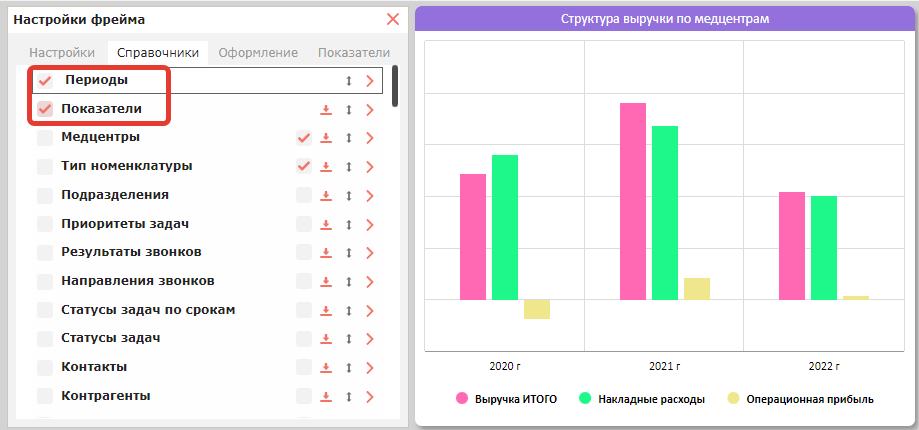The width and height of the screenshot is (919, 430).
Task: Click download icon in Контрагенты row
Action: tap(326, 397)
